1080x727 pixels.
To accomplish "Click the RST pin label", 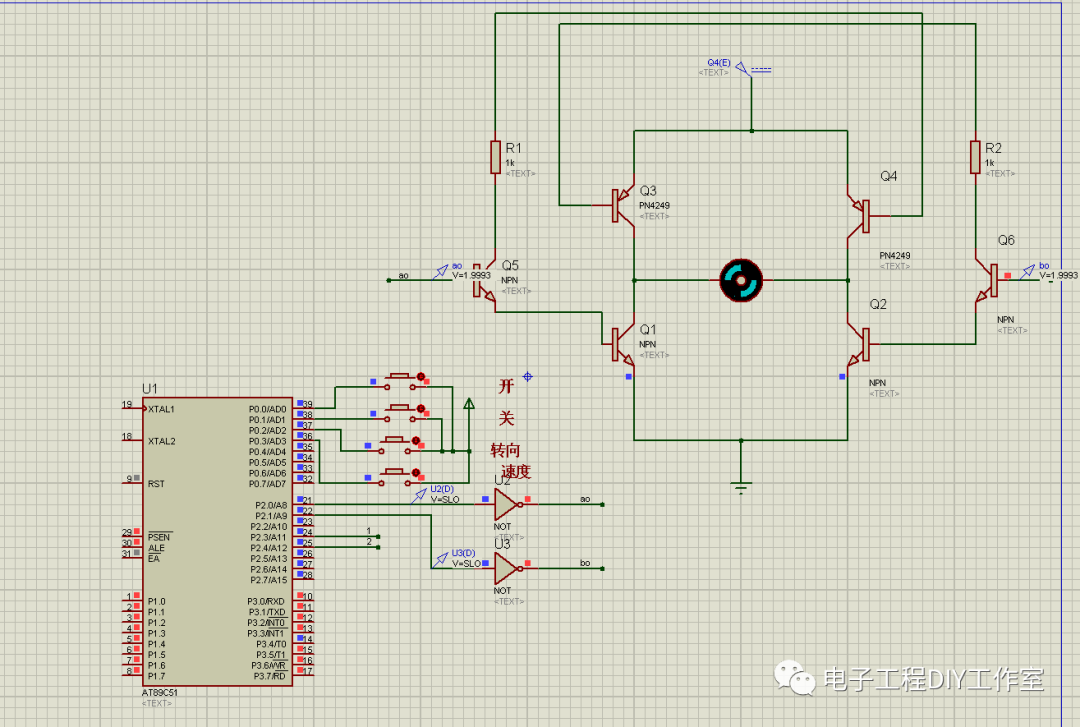I will [156, 484].
